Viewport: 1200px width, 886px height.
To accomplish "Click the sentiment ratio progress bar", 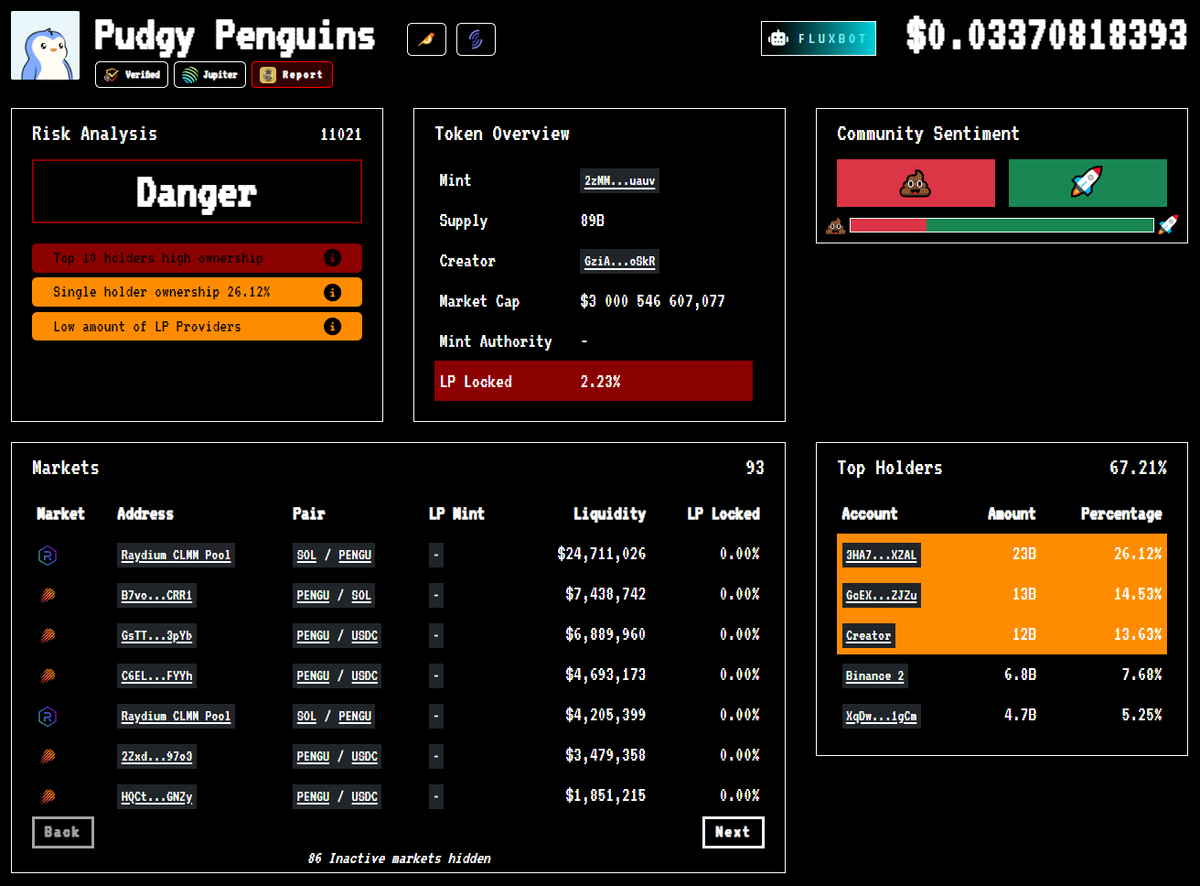I will 1002,225.
